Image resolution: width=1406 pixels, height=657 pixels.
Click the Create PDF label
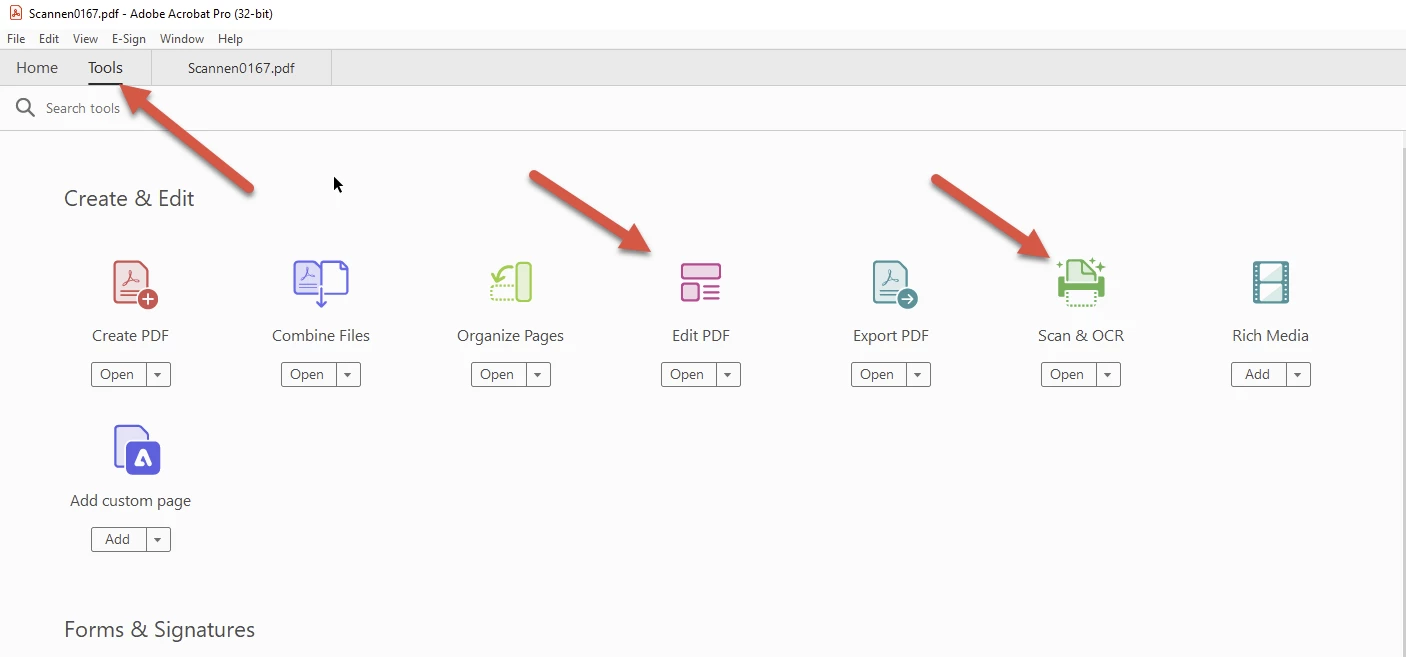130,336
